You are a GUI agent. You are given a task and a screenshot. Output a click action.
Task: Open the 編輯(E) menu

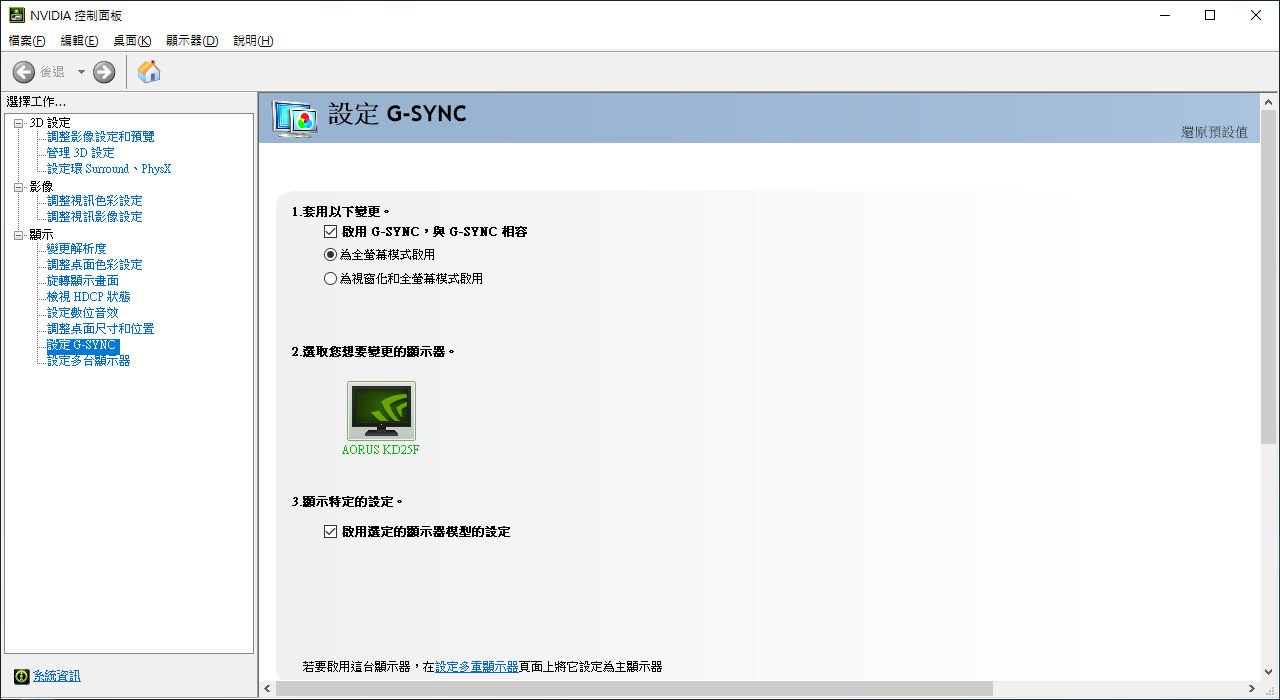tap(79, 41)
